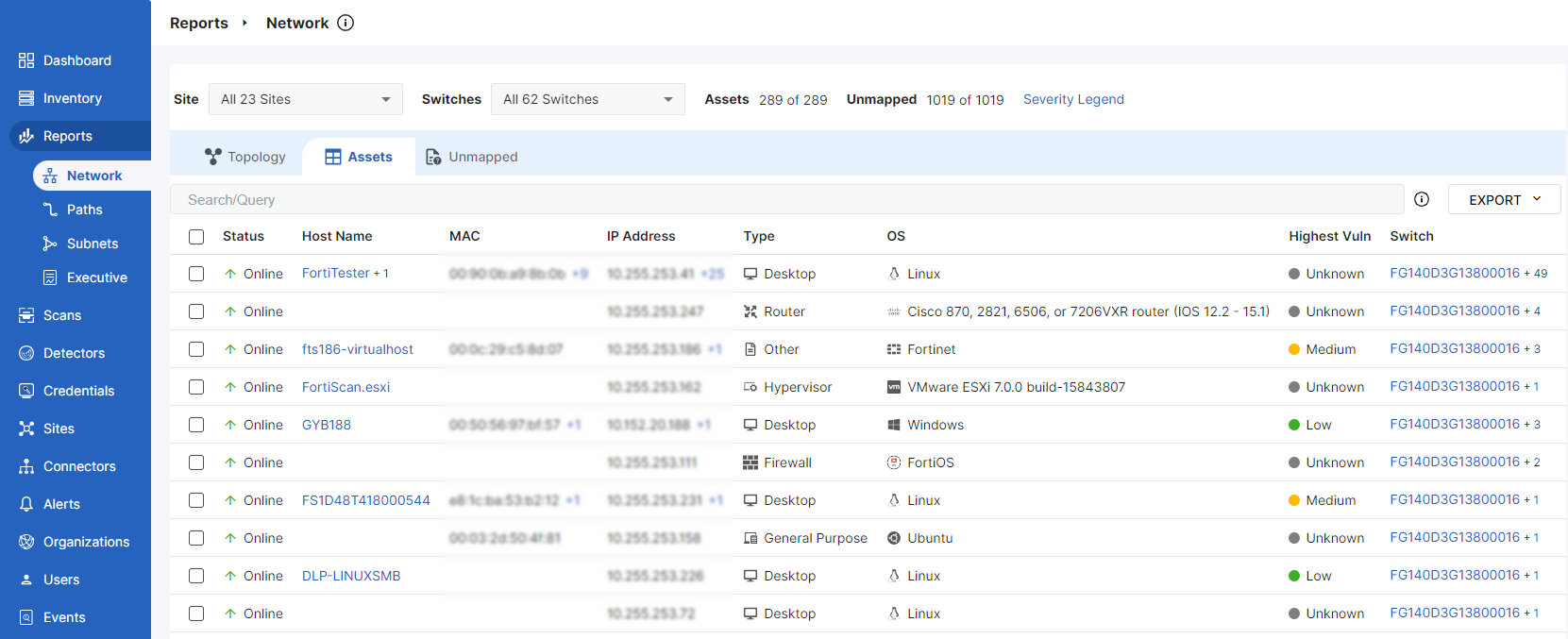The width and height of the screenshot is (1568, 639).
Task: Open Alerts using the bell icon
Action: click(26, 504)
